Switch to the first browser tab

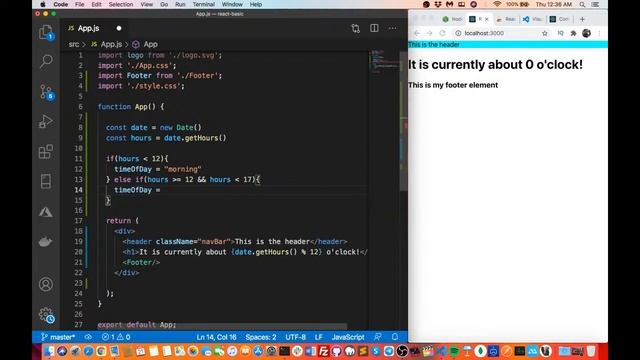coord(452,19)
